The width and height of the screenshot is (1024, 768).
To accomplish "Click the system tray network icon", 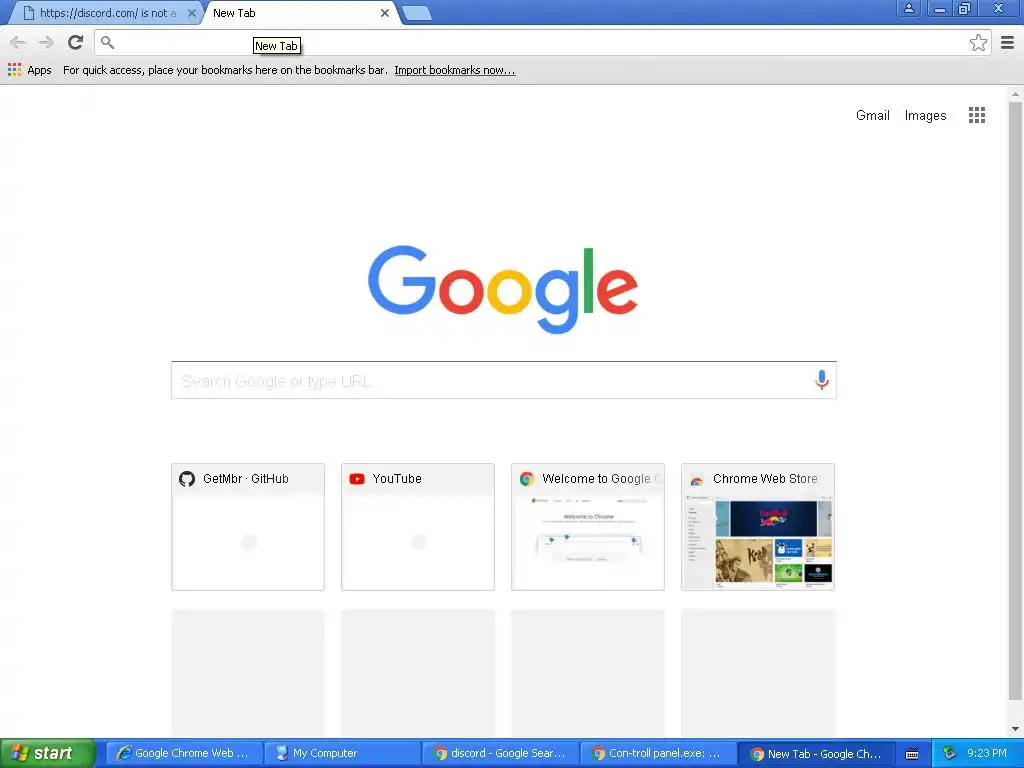I will (949, 753).
